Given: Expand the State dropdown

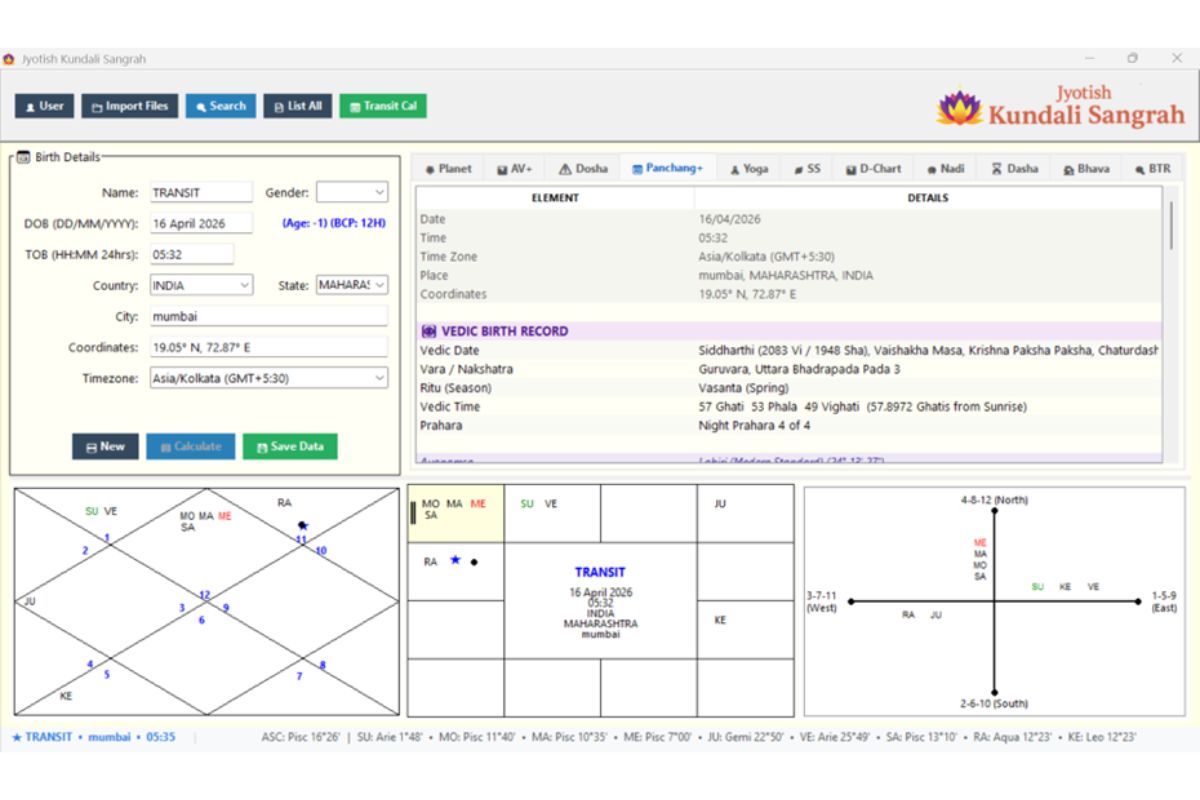Looking at the screenshot, I should pyautogui.click(x=352, y=285).
